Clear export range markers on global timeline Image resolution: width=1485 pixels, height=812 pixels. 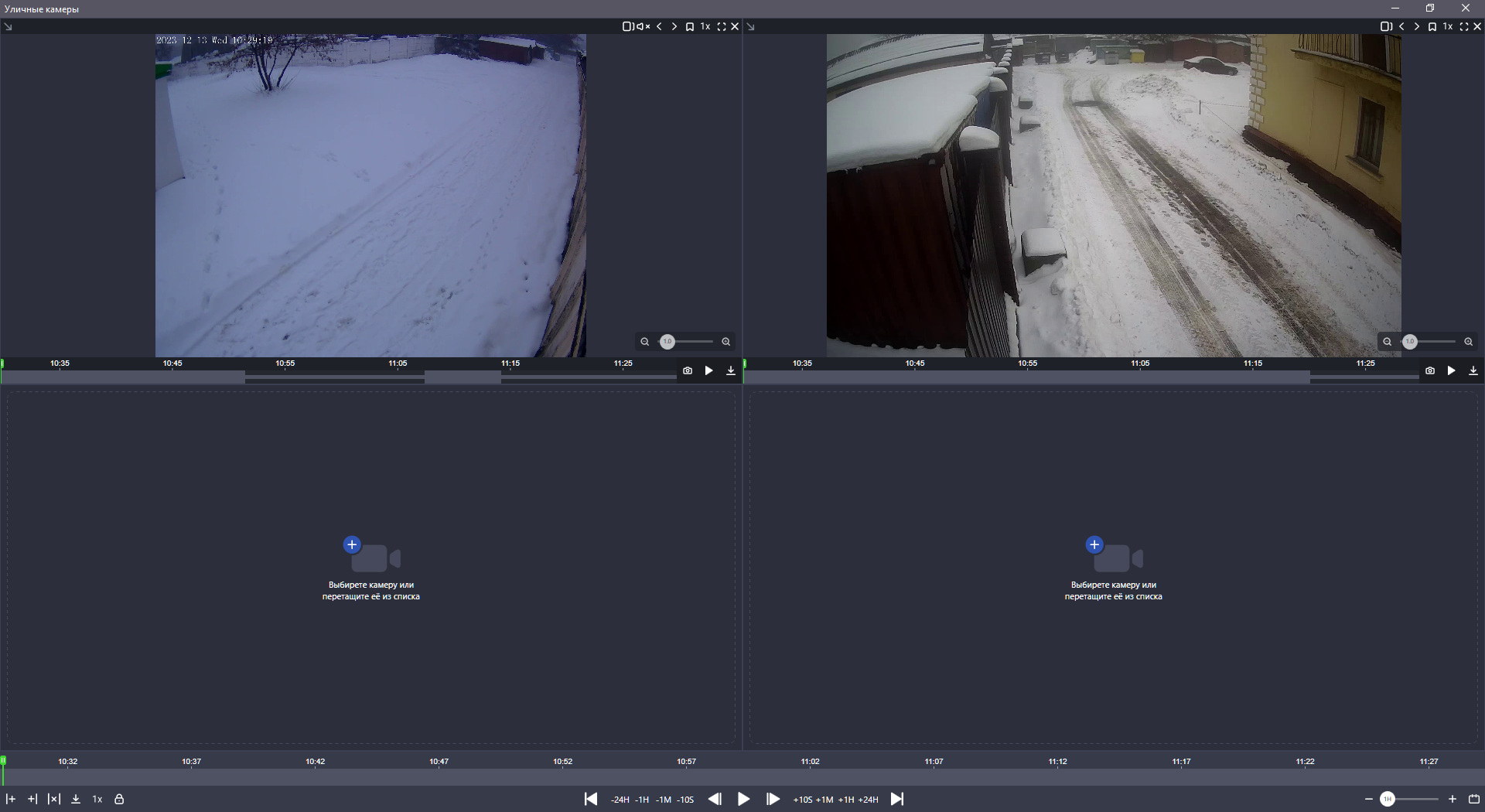pos(53,799)
